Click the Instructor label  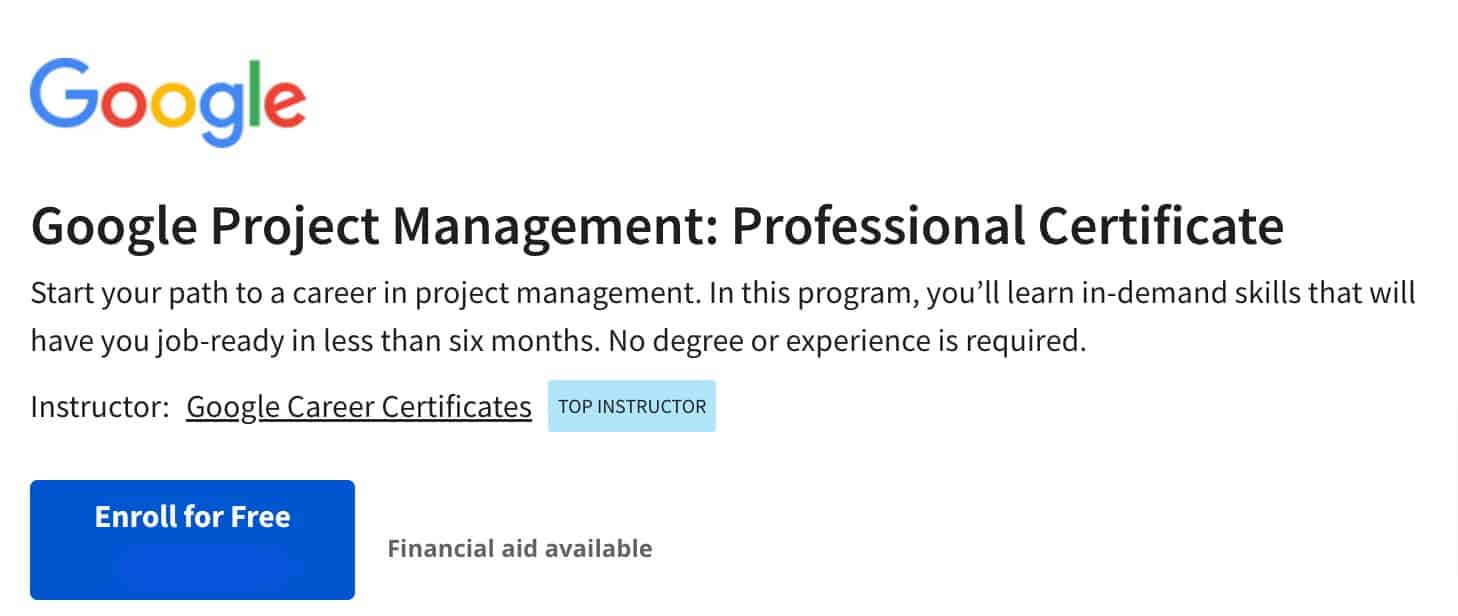point(95,406)
